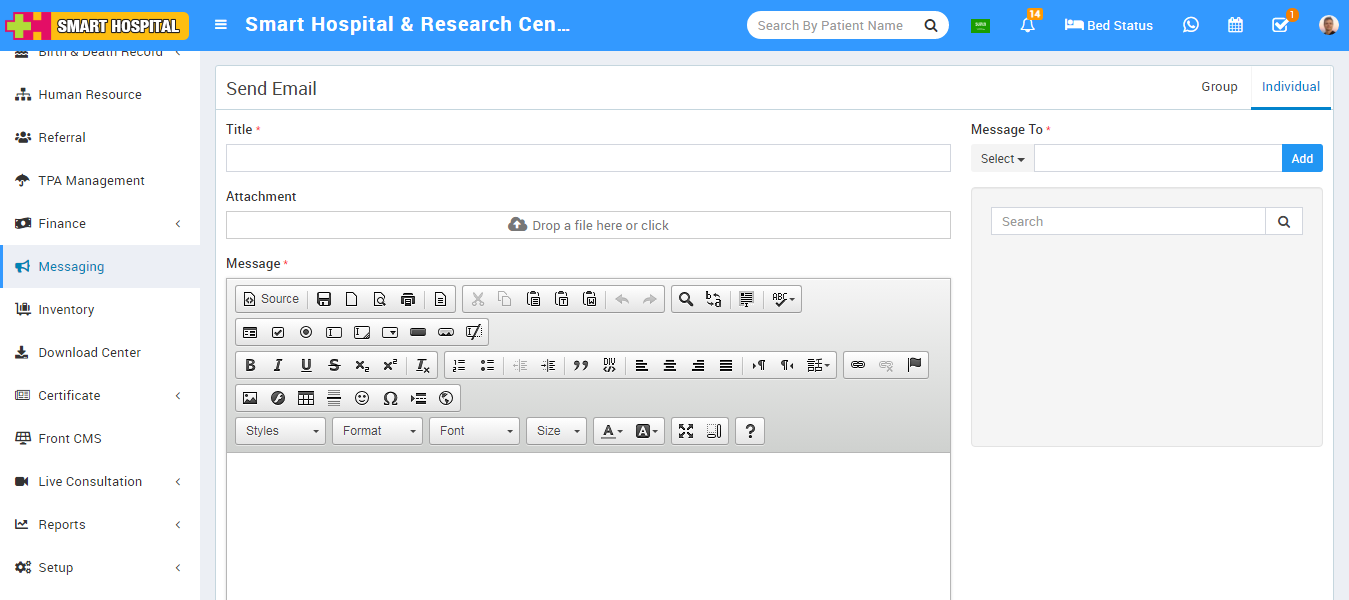Switch to the Group tab

tap(1219, 87)
